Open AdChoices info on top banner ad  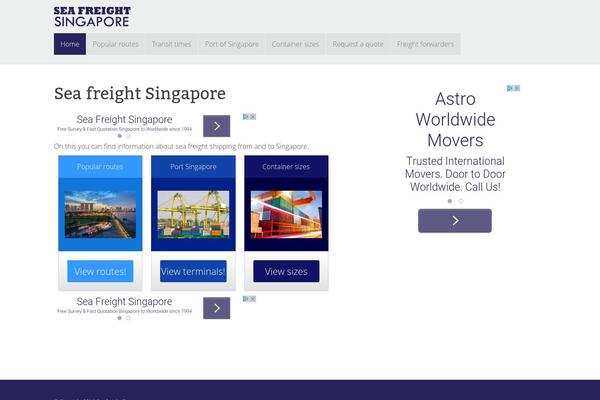(x=246, y=117)
